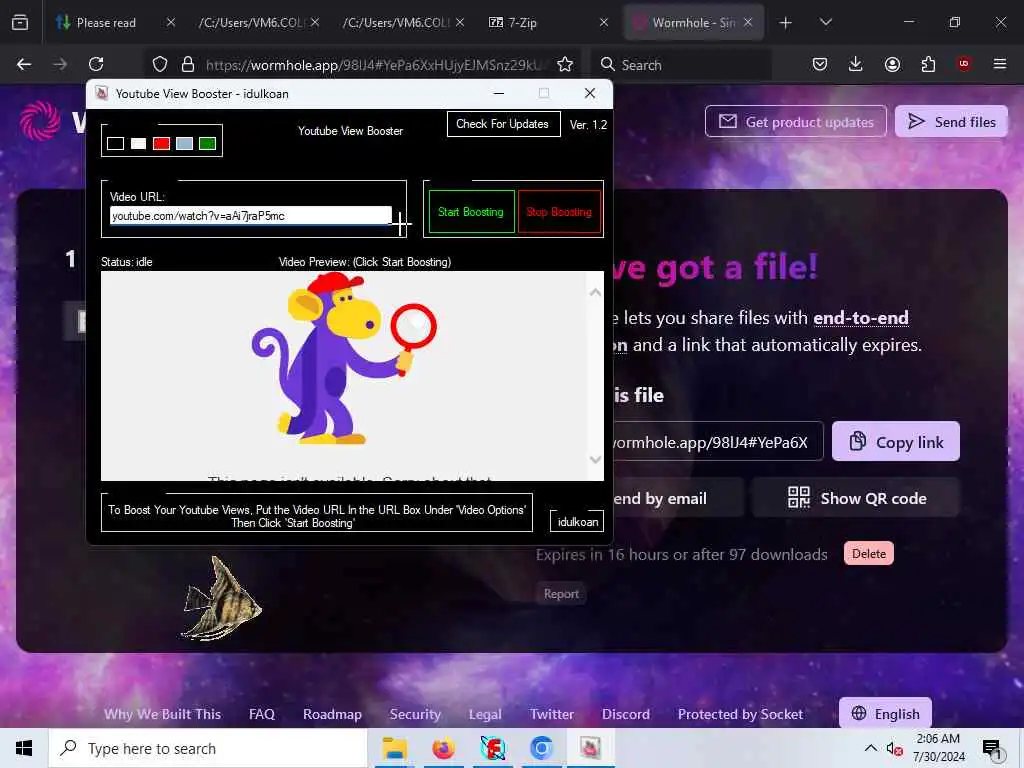Click the idulkoan button in the booster window
Image resolution: width=1024 pixels, height=768 pixels.
577,521
